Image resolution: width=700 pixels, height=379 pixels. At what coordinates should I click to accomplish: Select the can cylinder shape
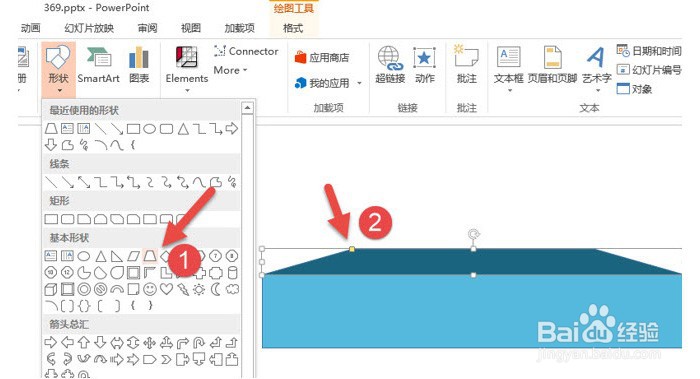pos(232,272)
